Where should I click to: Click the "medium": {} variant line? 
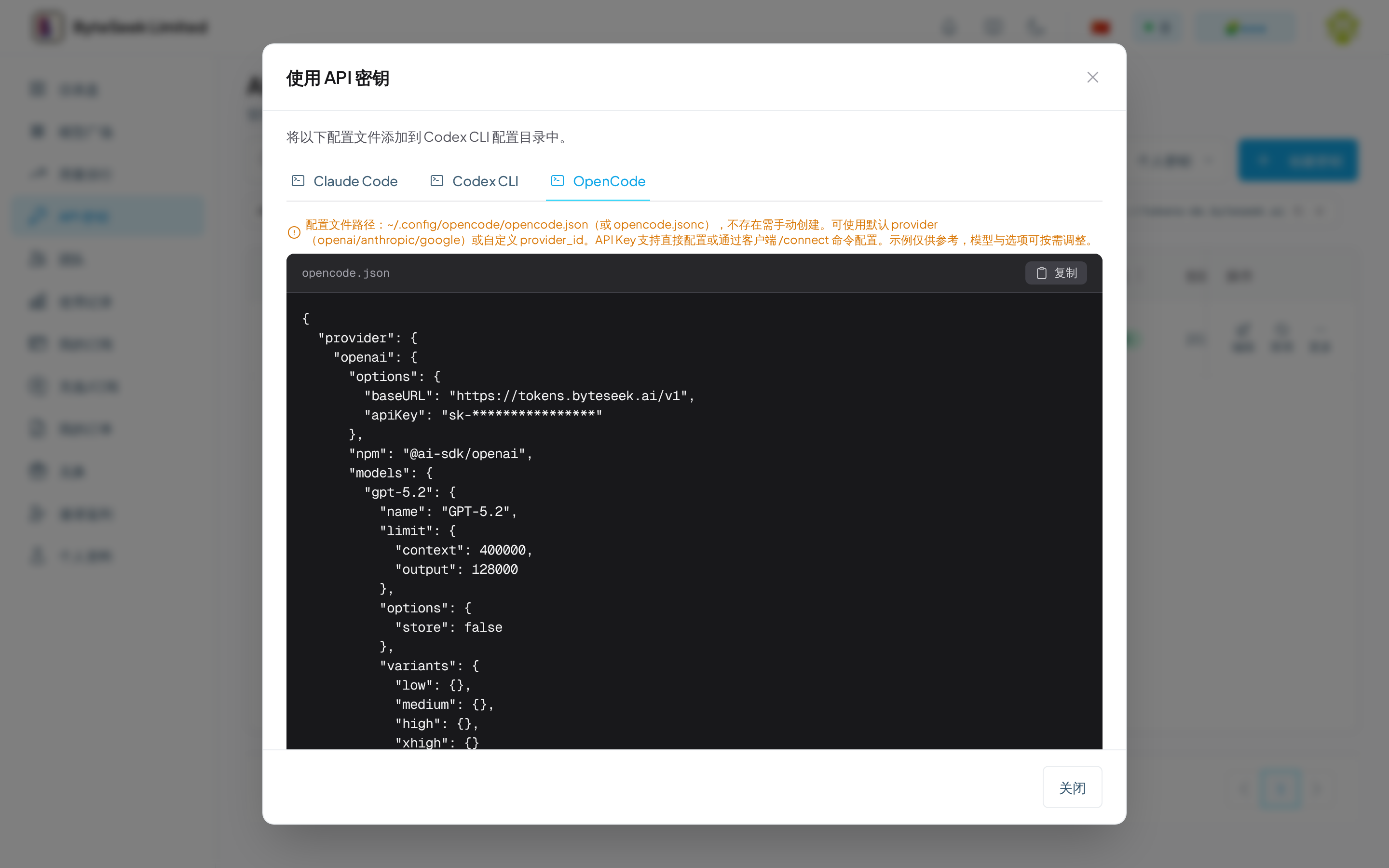(x=444, y=705)
